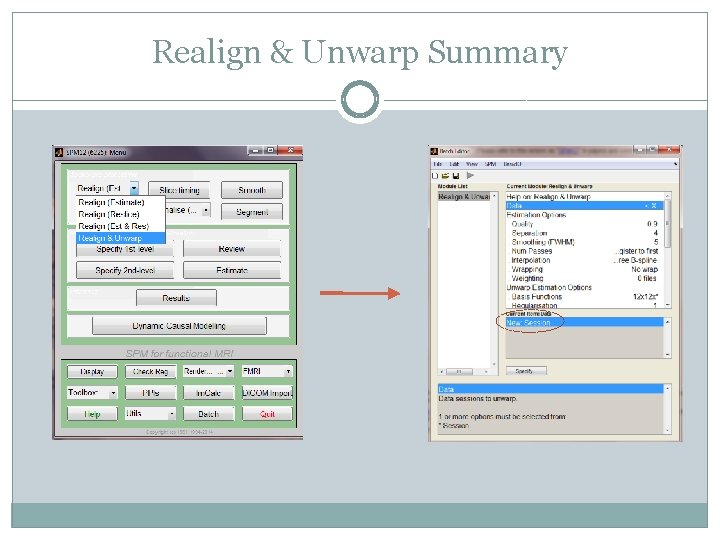Select the Smoothing (FWHM) row

click(x=585, y=242)
